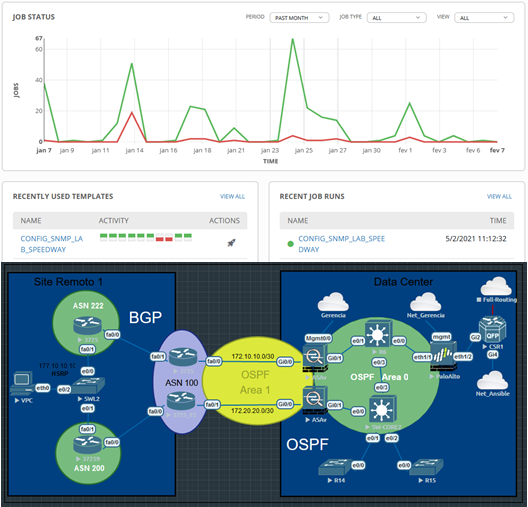
Task: Select the Gerencia cloud node
Action: click(x=333, y=302)
